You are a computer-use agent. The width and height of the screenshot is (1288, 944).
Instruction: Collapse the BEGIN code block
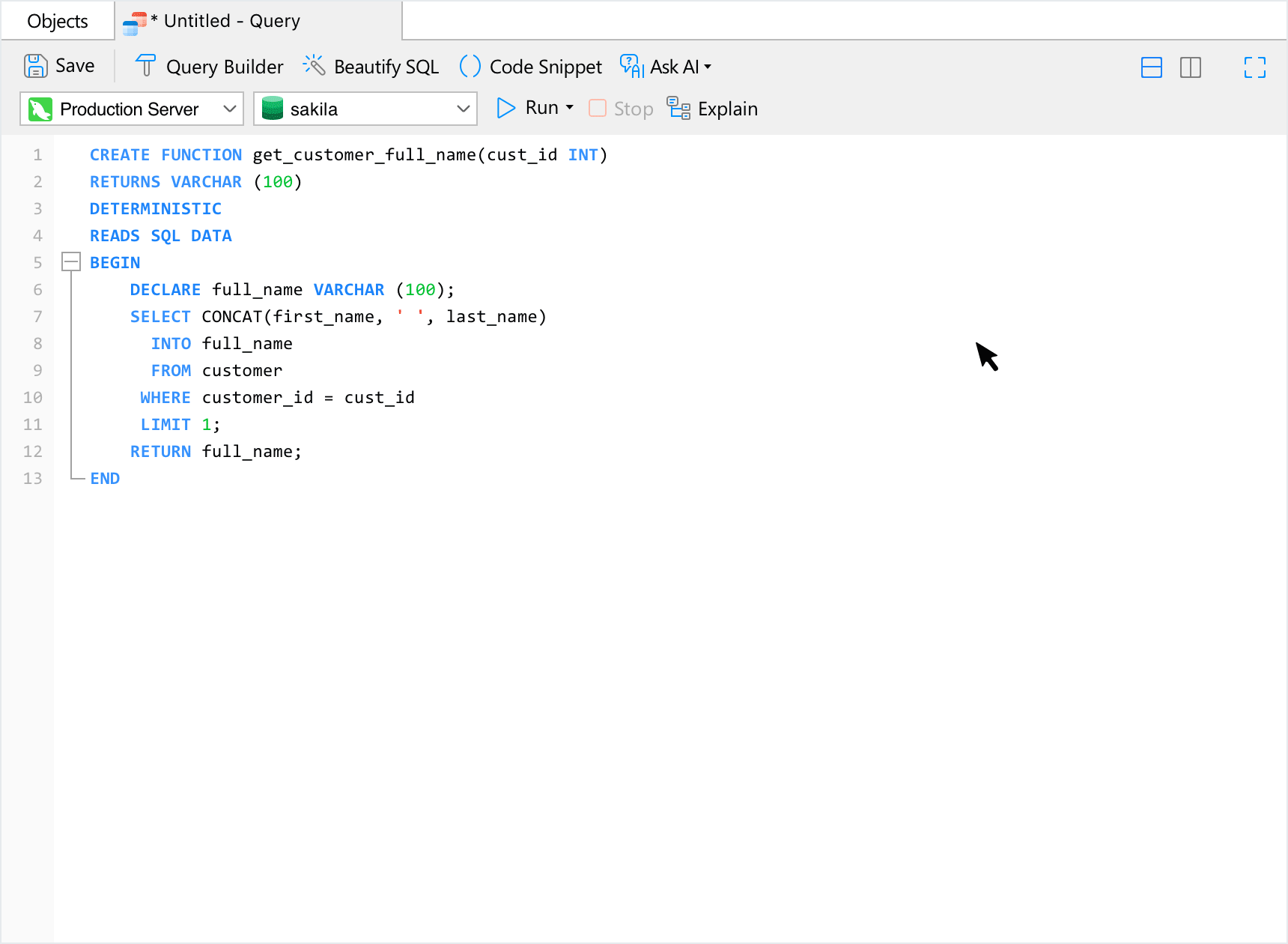71,262
